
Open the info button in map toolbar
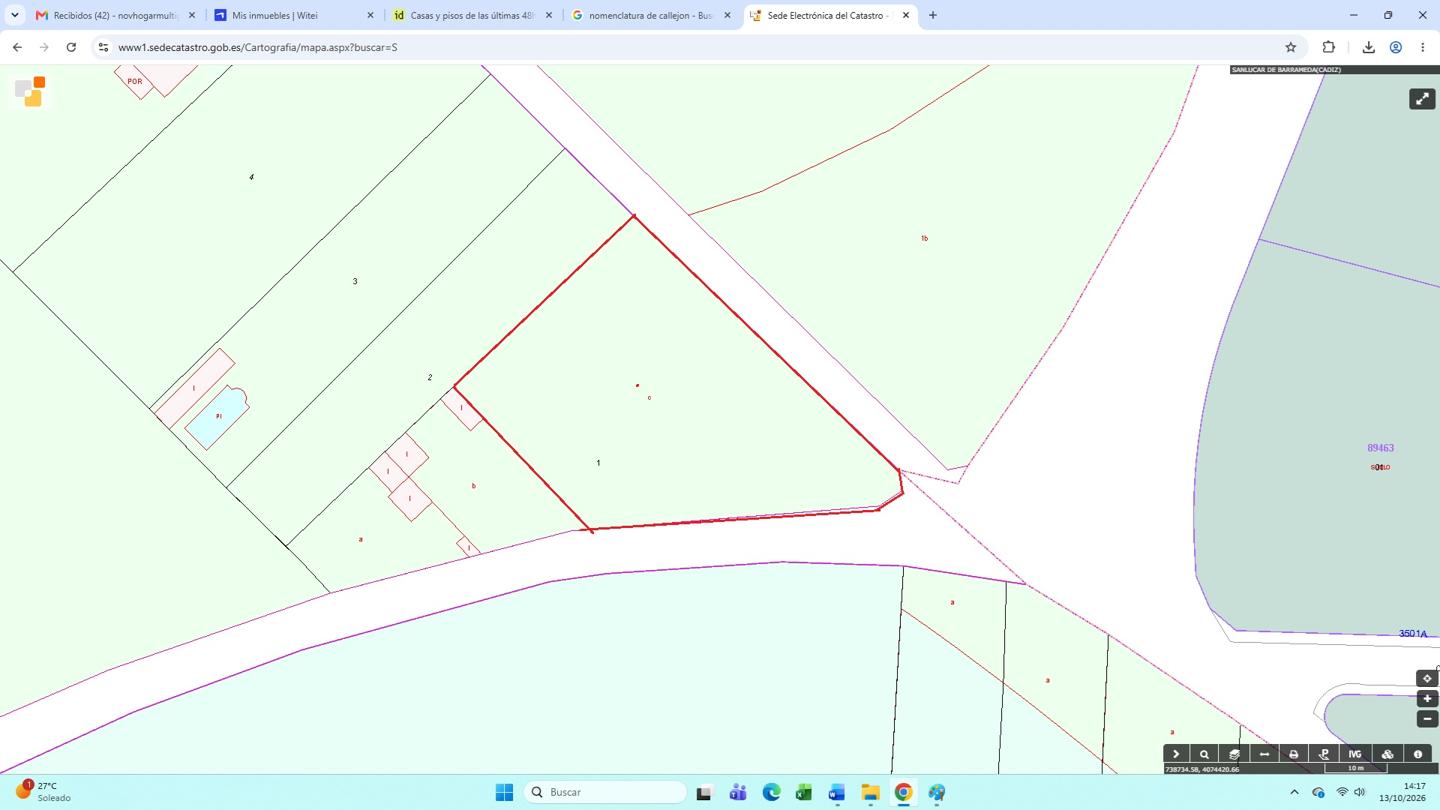click(1418, 754)
